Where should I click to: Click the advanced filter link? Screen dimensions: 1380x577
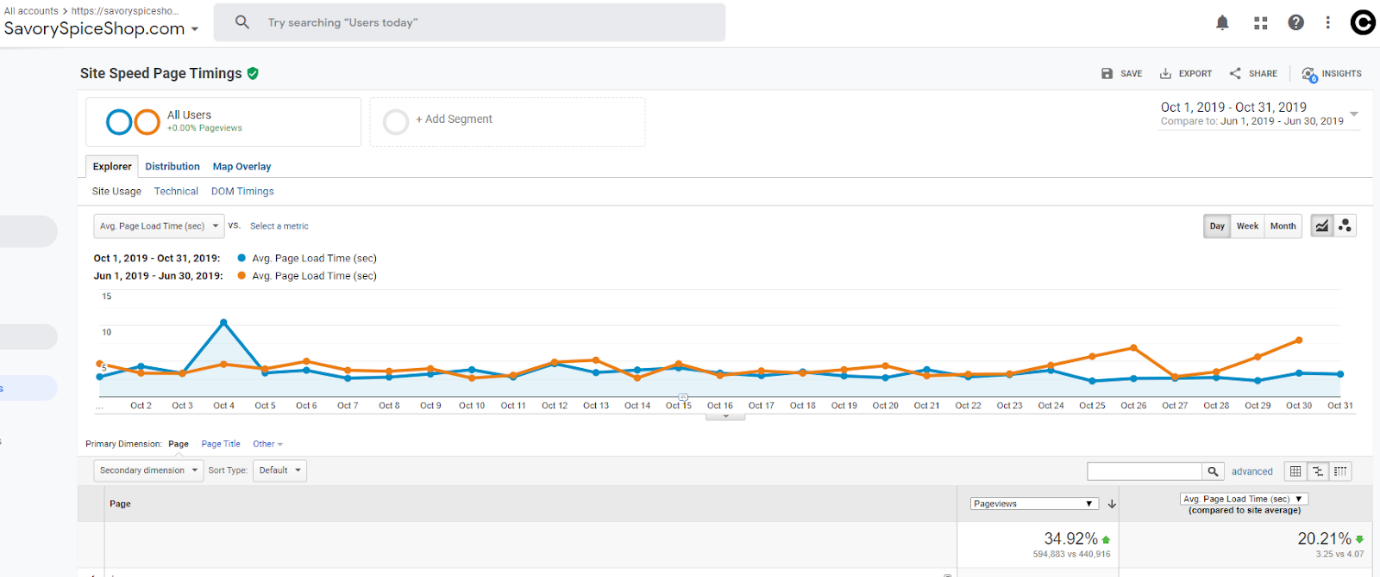tap(1252, 471)
